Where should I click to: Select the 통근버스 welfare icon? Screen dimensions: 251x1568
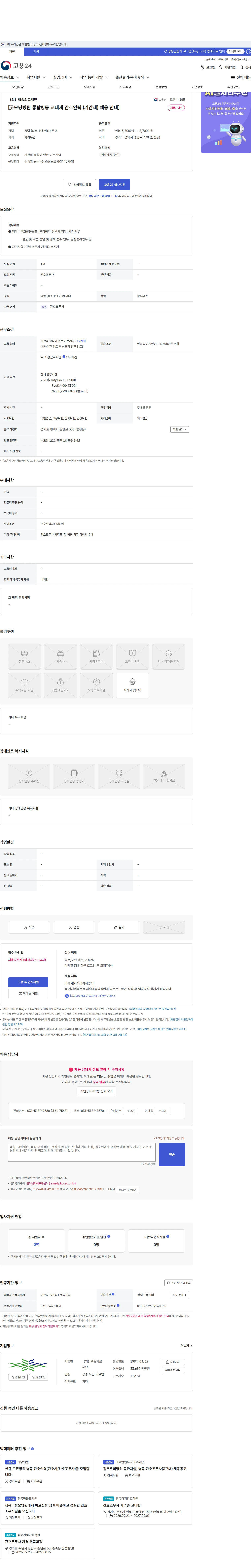[x=24, y=657]
